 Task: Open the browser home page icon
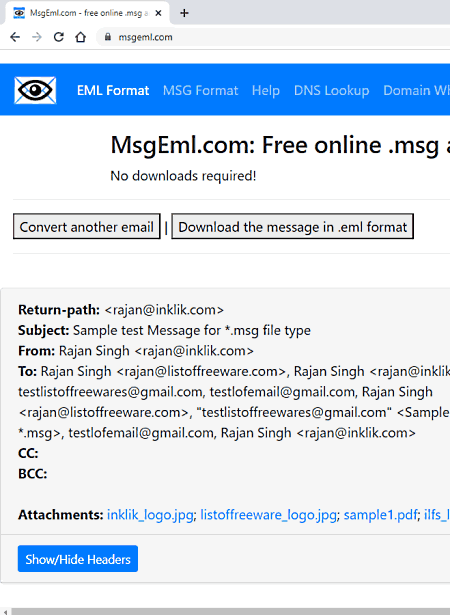point(80,37)
